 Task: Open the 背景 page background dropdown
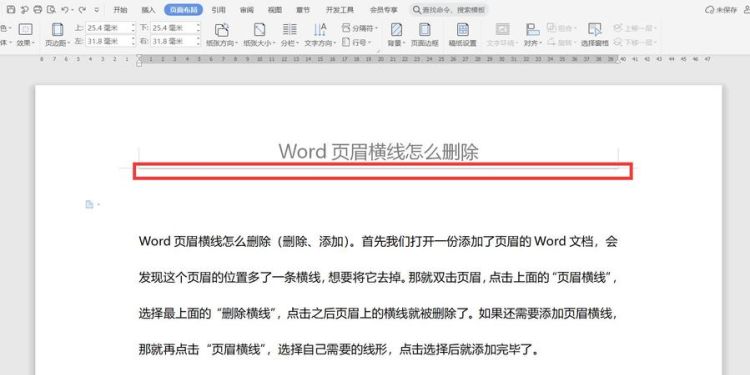(x=396, y=35)
